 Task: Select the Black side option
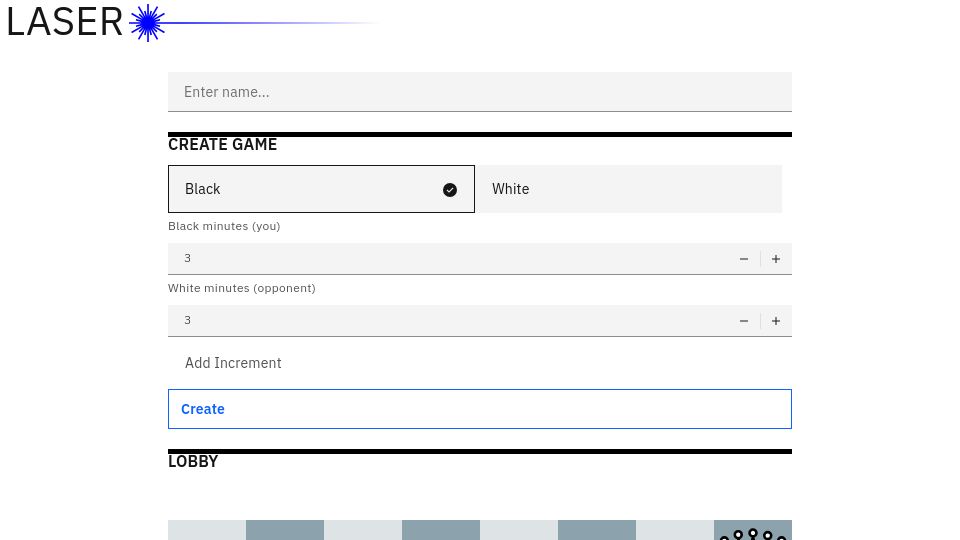(321, 189)
